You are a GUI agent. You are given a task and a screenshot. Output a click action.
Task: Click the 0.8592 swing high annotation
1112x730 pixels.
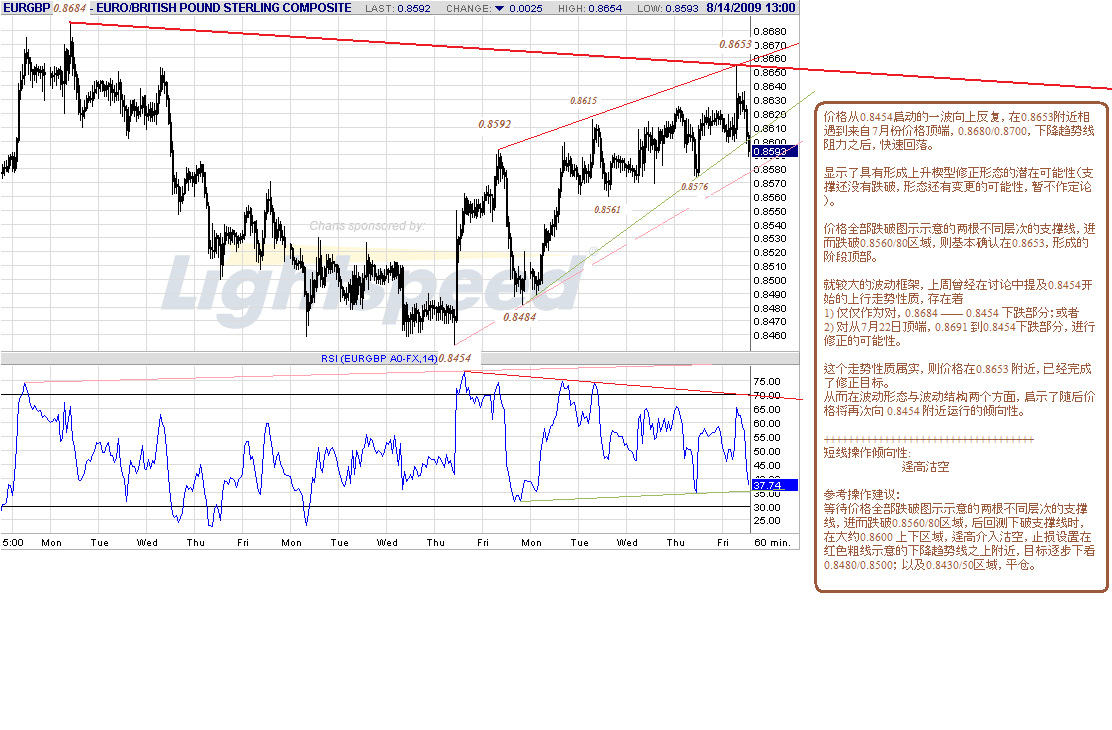[494, 124]
